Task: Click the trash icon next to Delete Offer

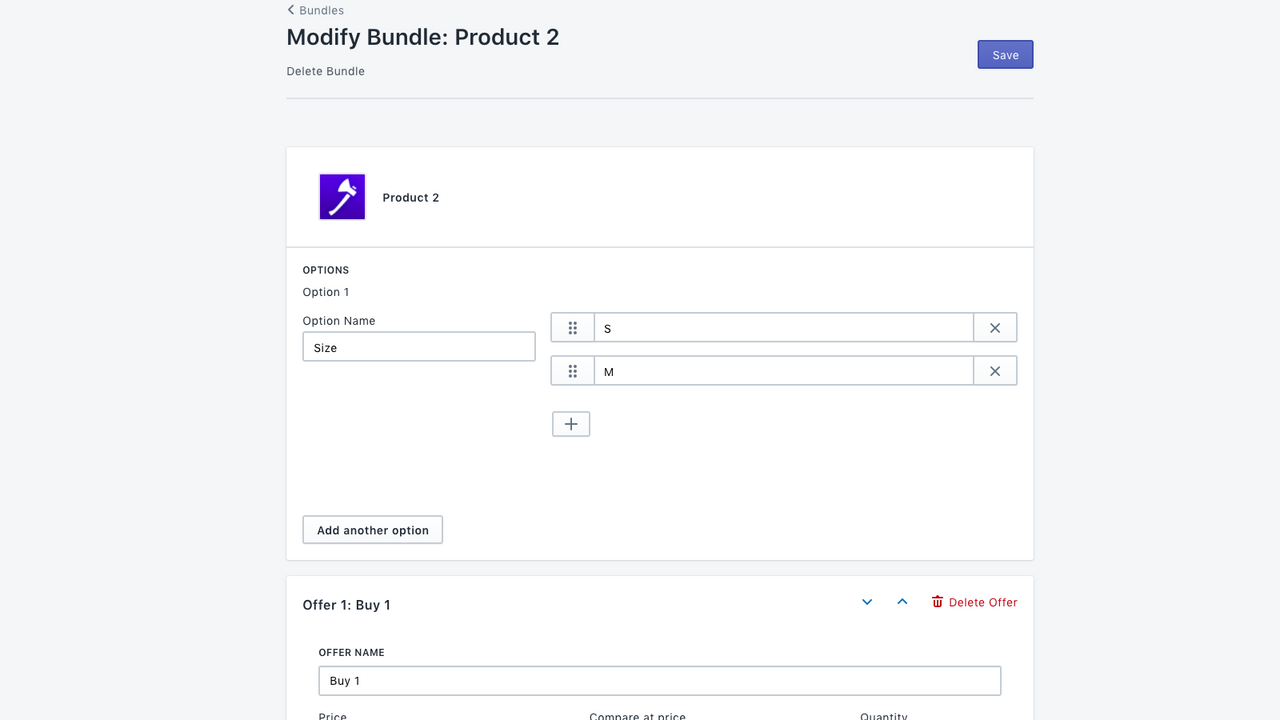Action: tap(937, 601)
